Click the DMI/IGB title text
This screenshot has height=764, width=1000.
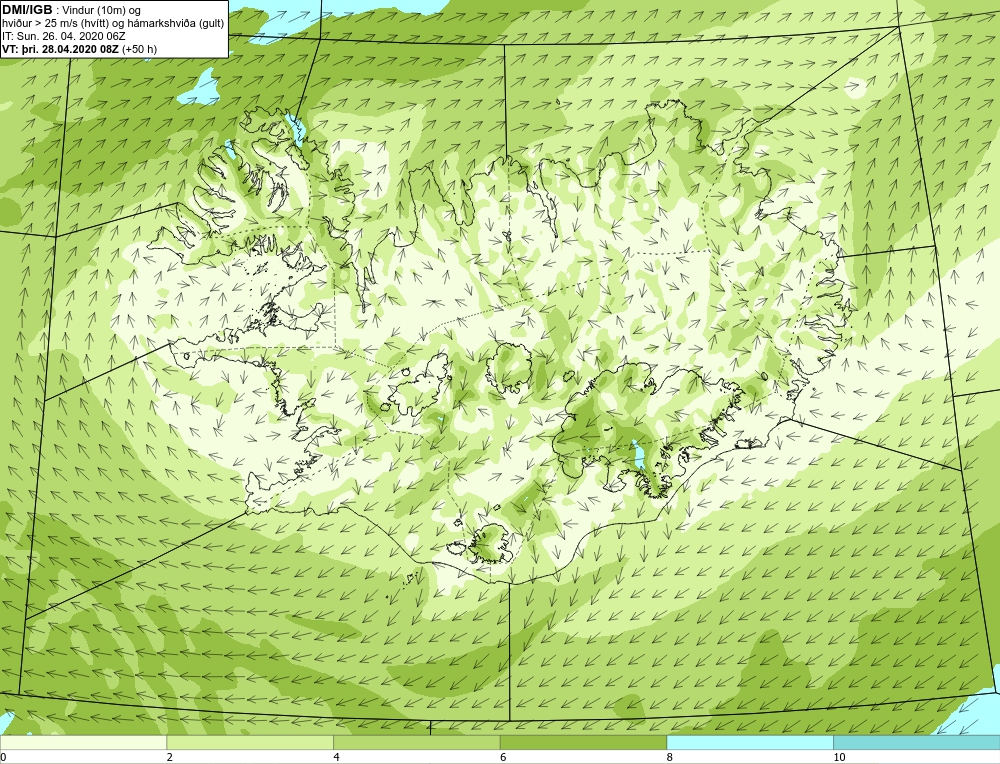[27, 10]
